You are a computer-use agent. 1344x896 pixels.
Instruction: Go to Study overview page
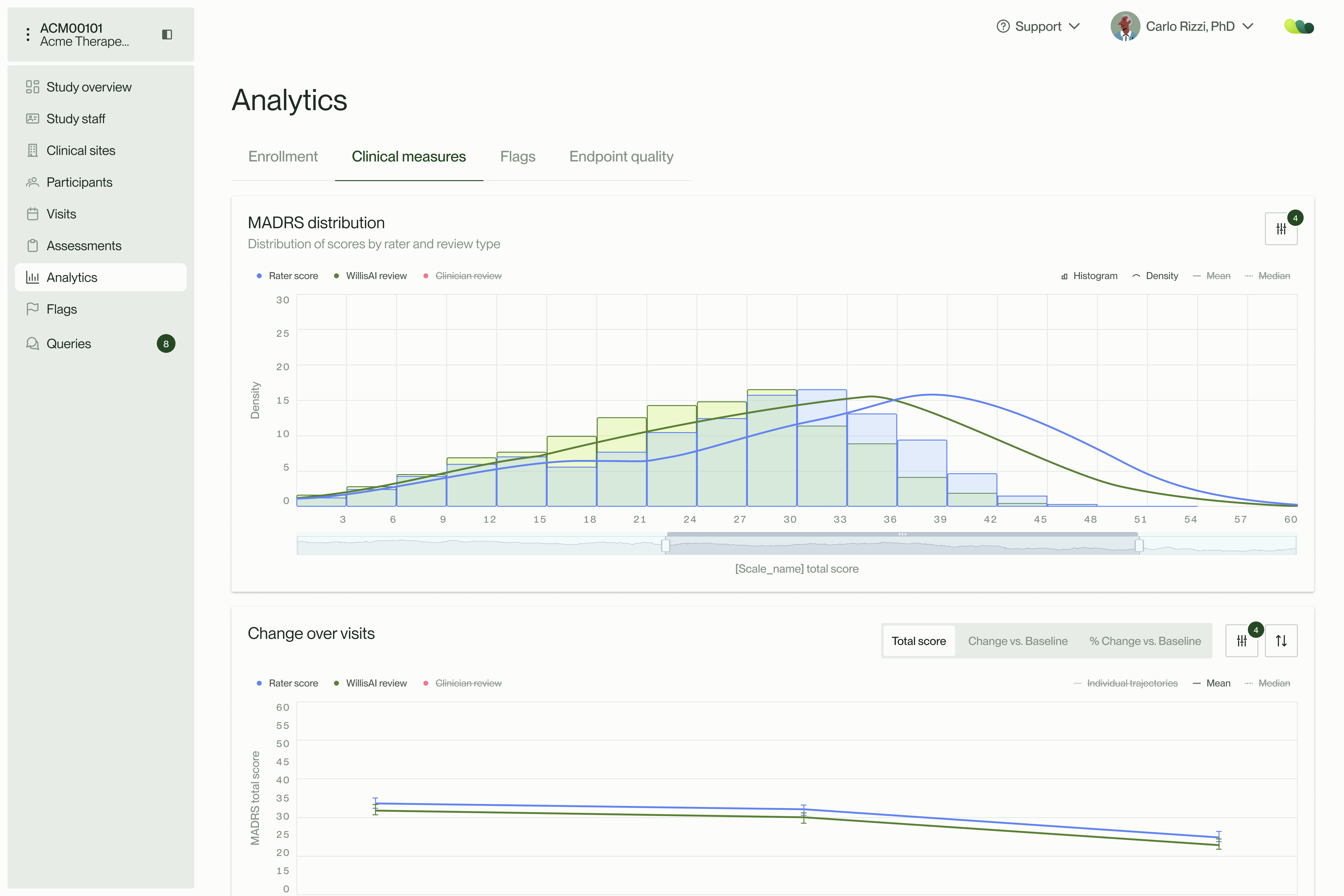[101, 87]
